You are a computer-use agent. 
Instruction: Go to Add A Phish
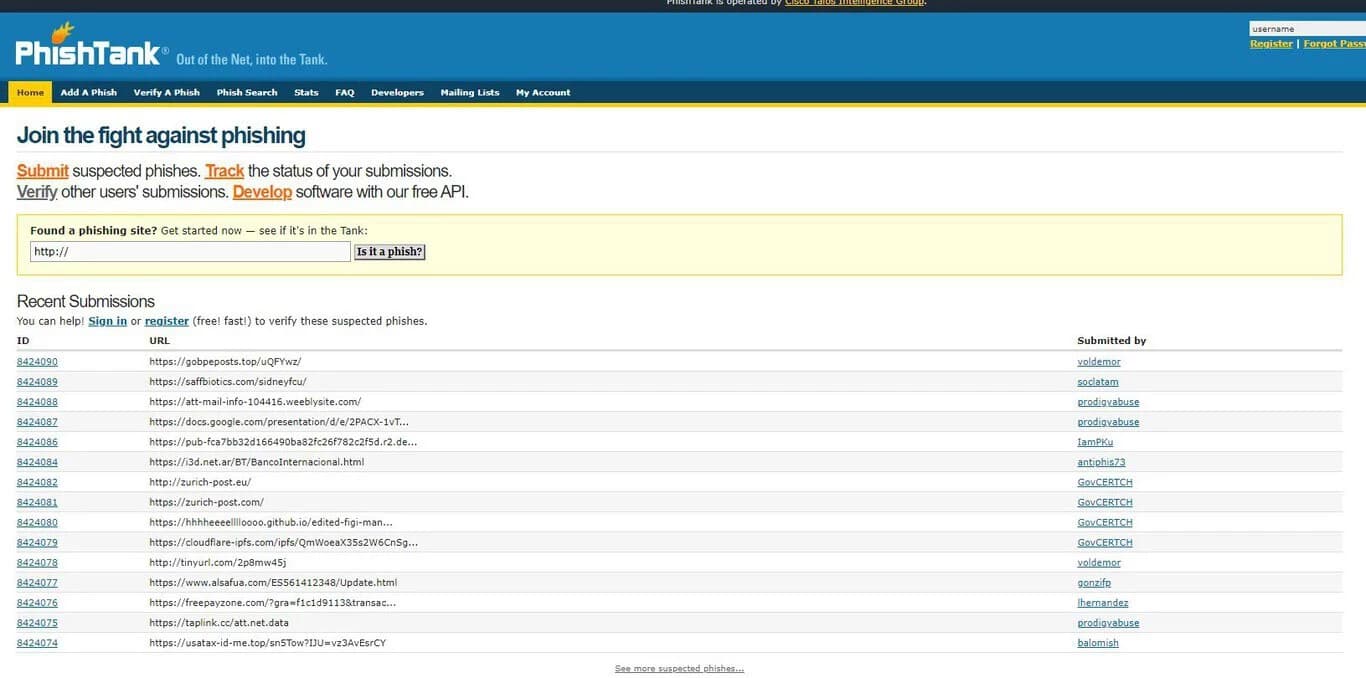[89, 92]
